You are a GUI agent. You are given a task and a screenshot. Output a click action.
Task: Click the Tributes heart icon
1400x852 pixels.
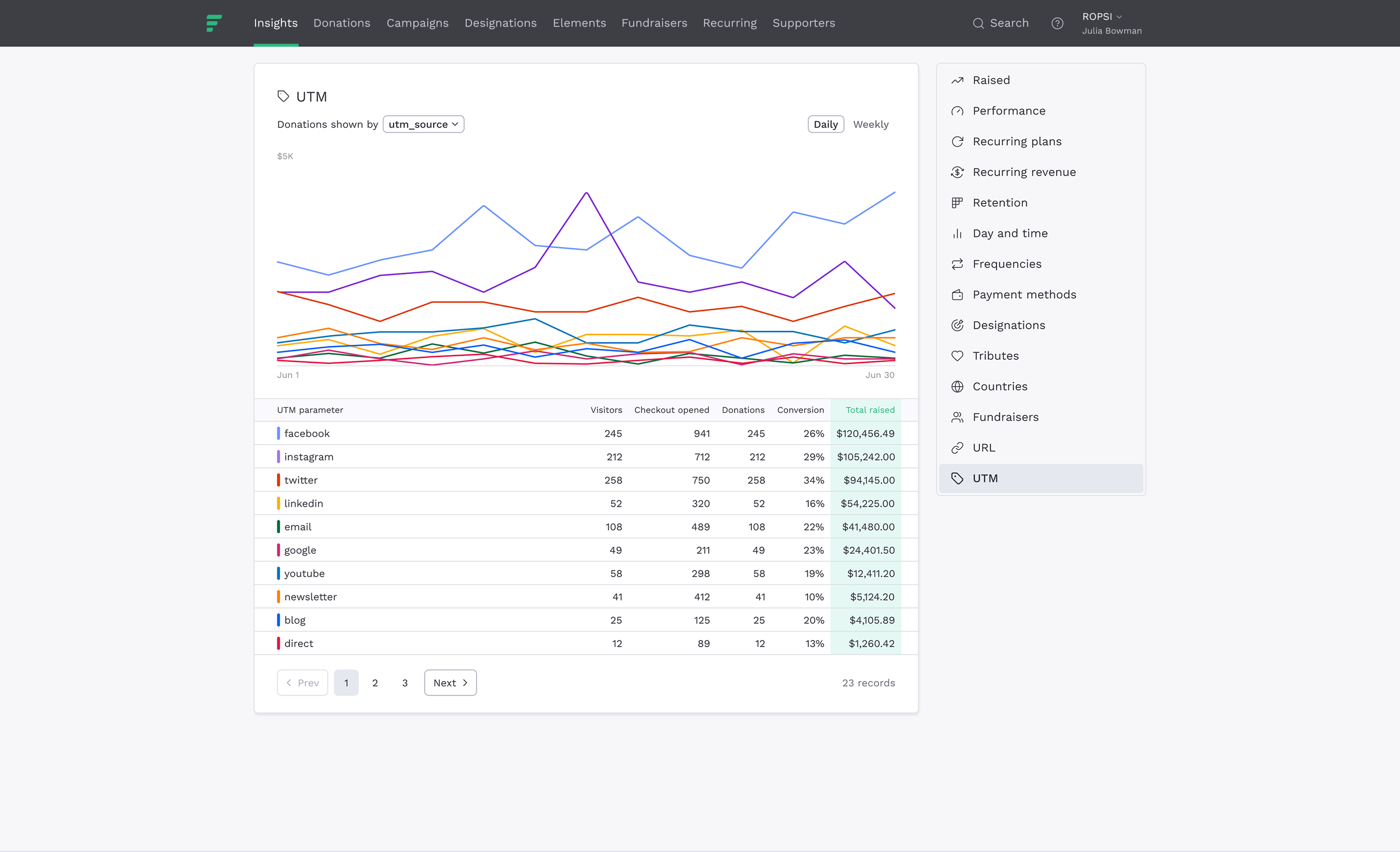click(957, 356)
